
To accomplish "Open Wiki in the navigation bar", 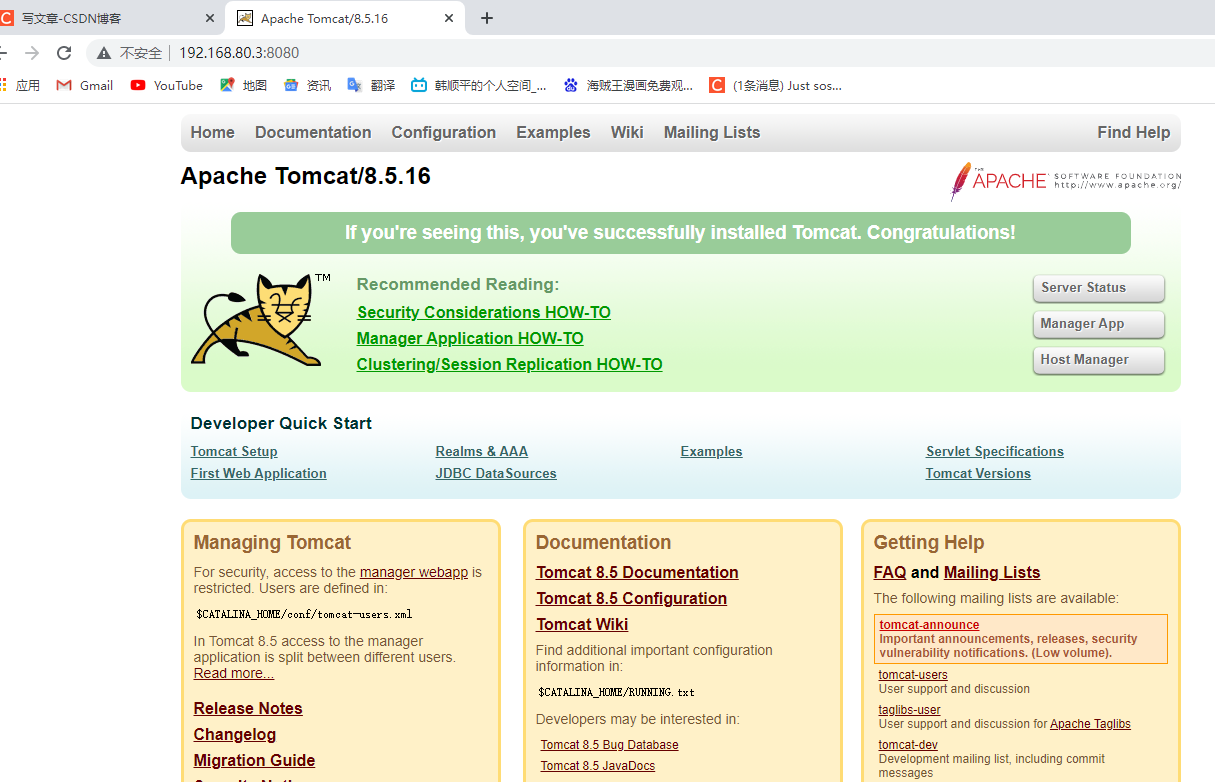I will point(627,132).
